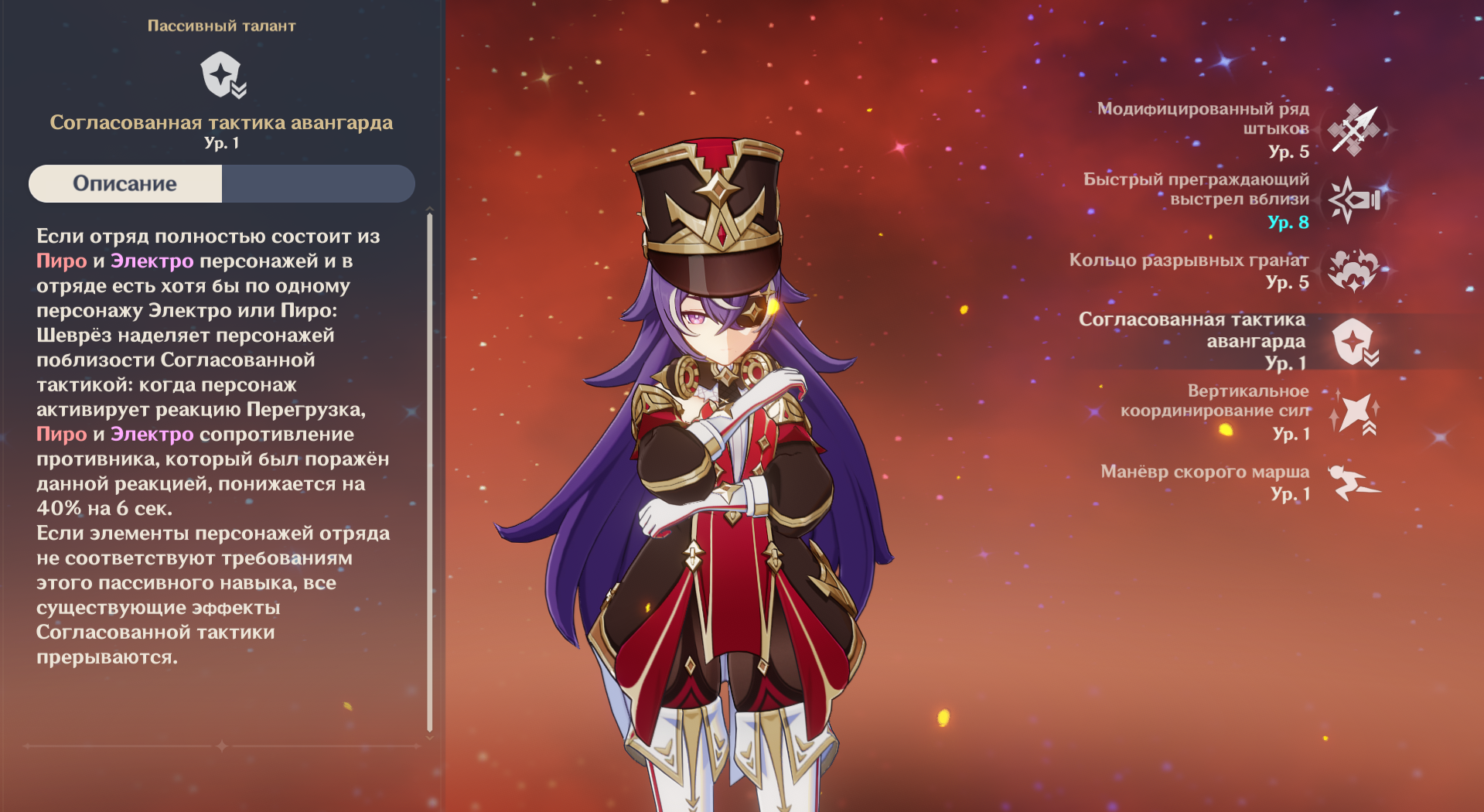
Task: Select talent label Кольцо разрывных гранат
Action: coord(1189,260)
